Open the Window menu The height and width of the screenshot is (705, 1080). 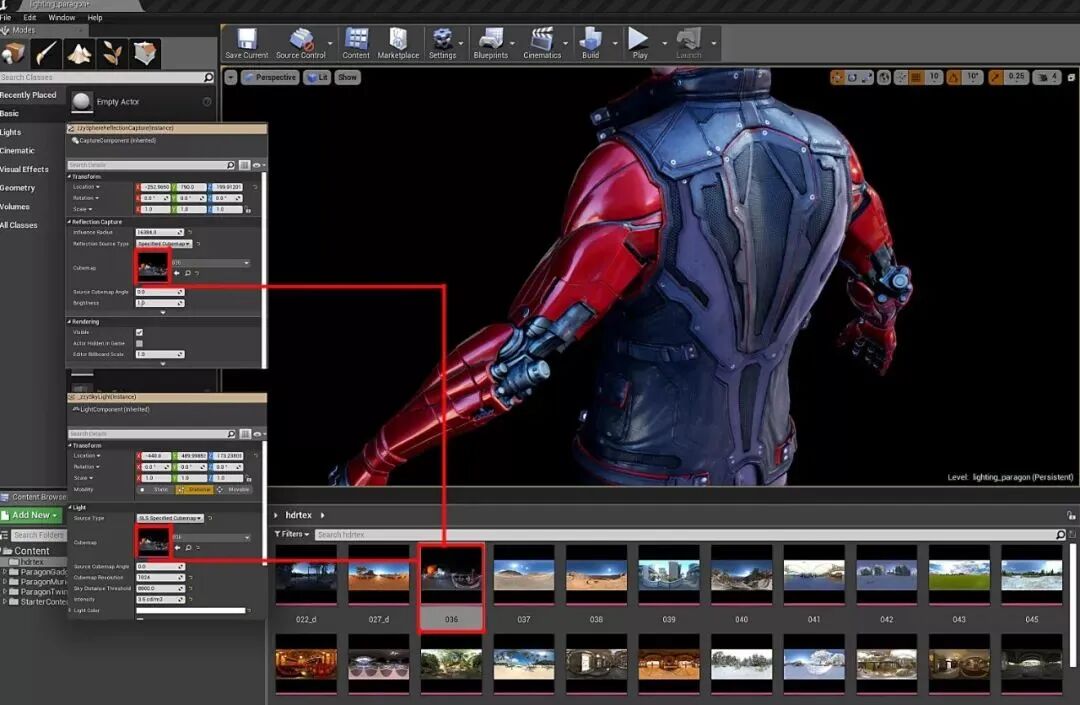click(61, 17)
